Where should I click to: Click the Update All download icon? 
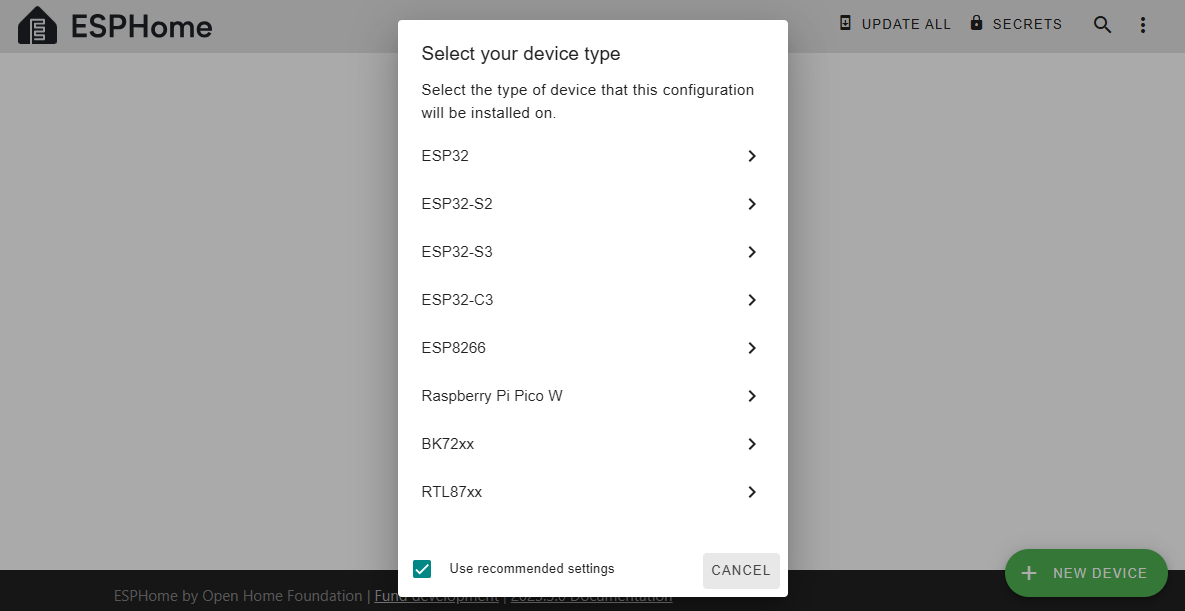846,23
